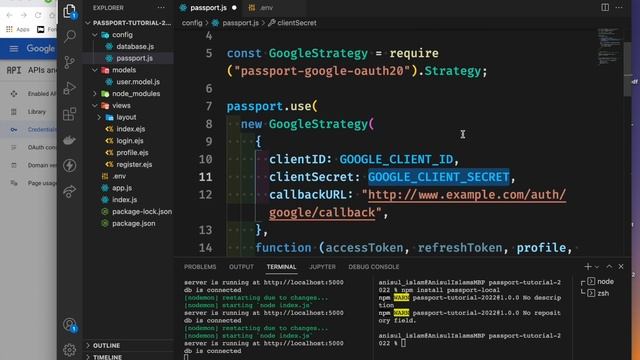Switch to the OUTPUT panel tab
The image size is (640, 360).
pos(241,267)
